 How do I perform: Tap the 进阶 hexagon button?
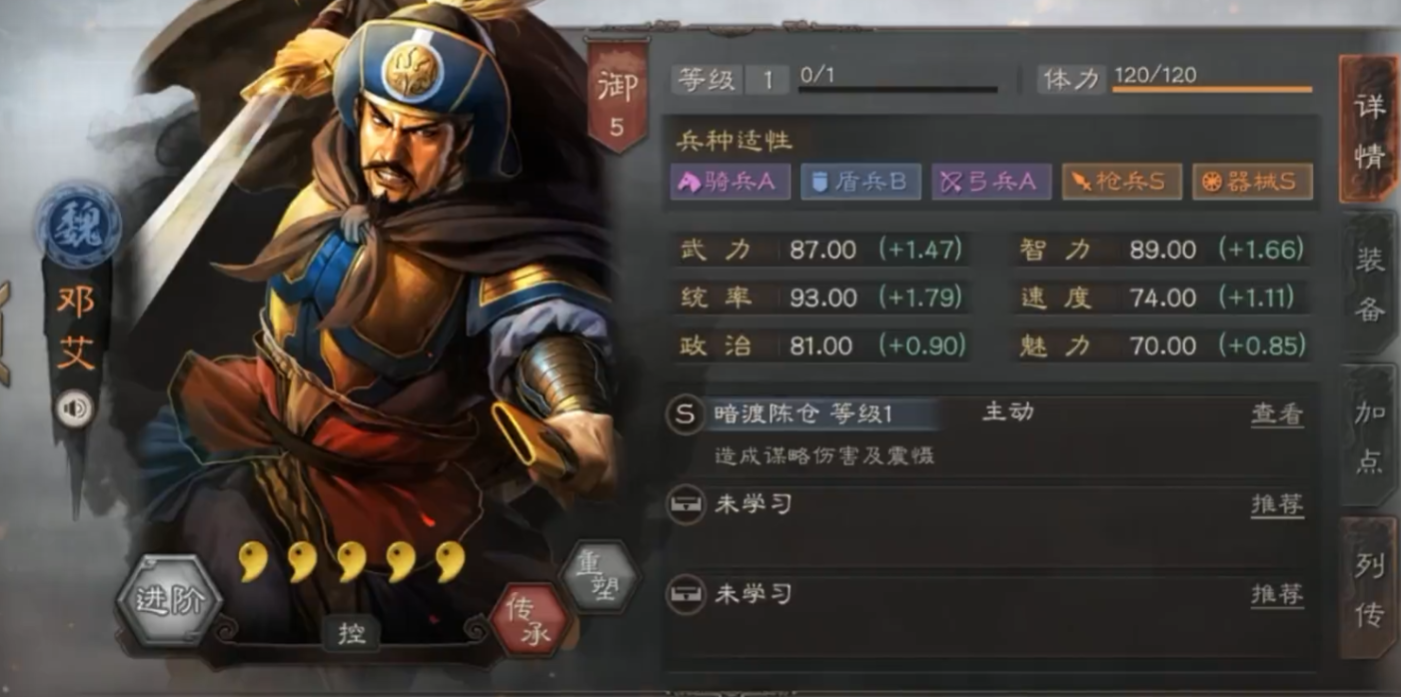(168, 600)
